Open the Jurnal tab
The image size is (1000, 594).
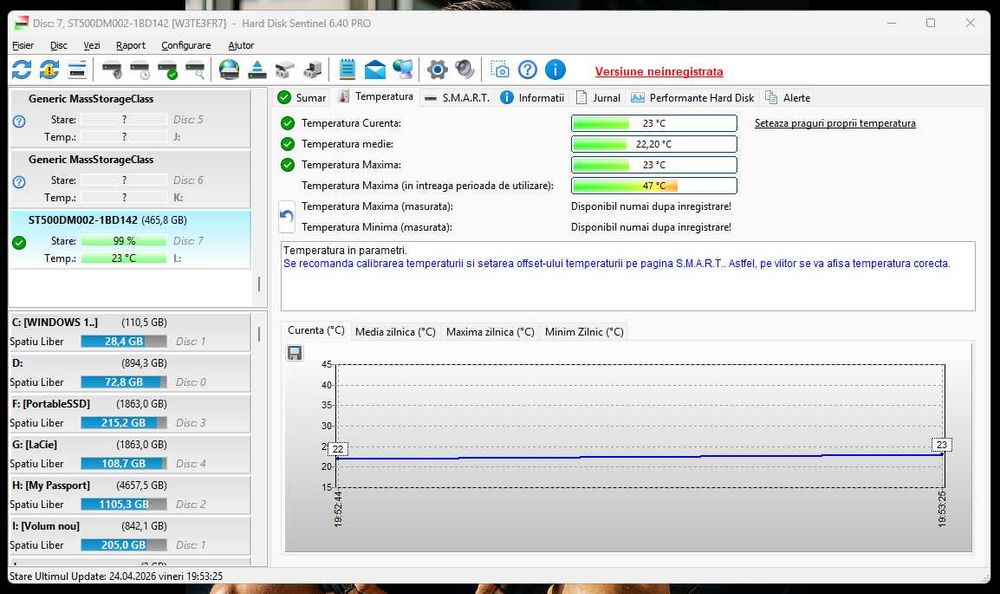coord(598,98)
